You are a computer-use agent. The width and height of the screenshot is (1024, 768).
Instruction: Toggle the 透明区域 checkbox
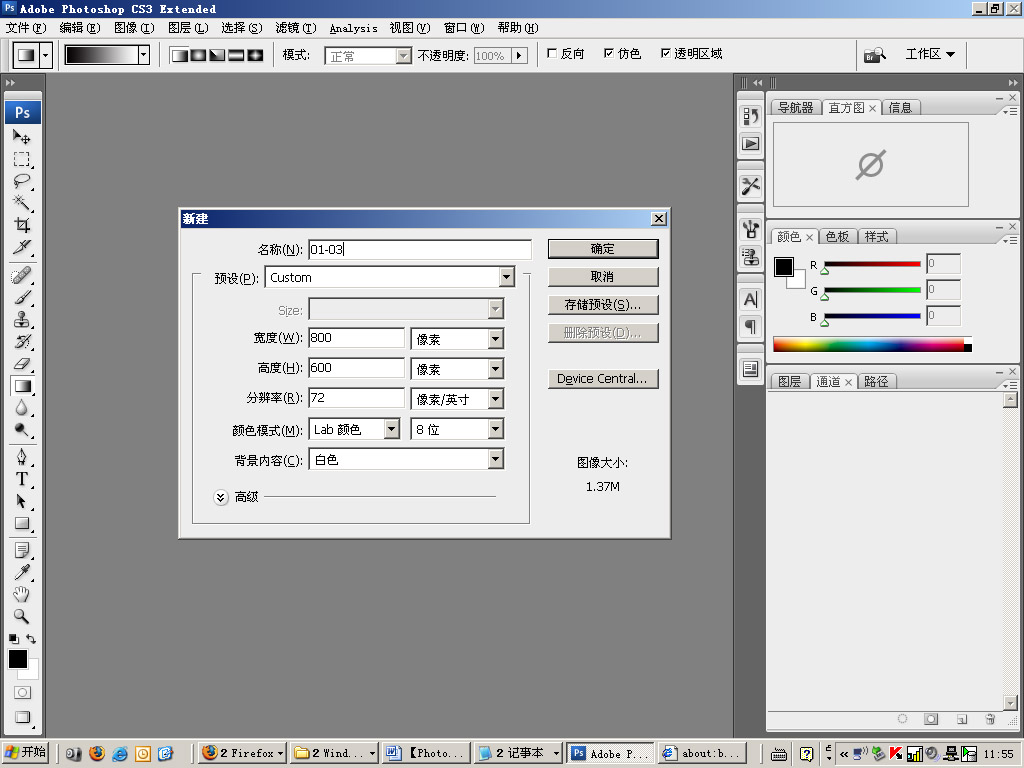click(x=665, y=54)
